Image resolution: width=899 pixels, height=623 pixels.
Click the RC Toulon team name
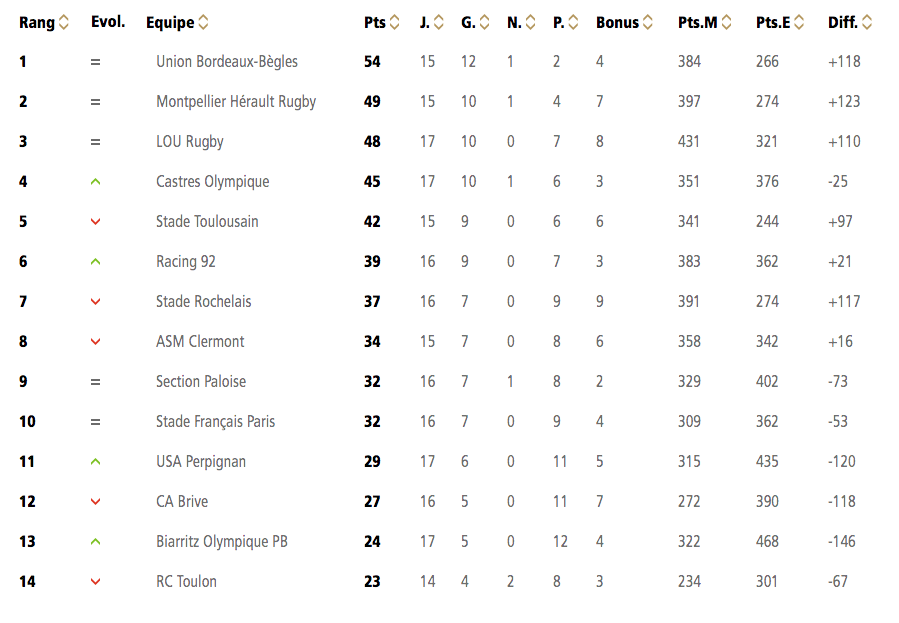click(186, 581)
